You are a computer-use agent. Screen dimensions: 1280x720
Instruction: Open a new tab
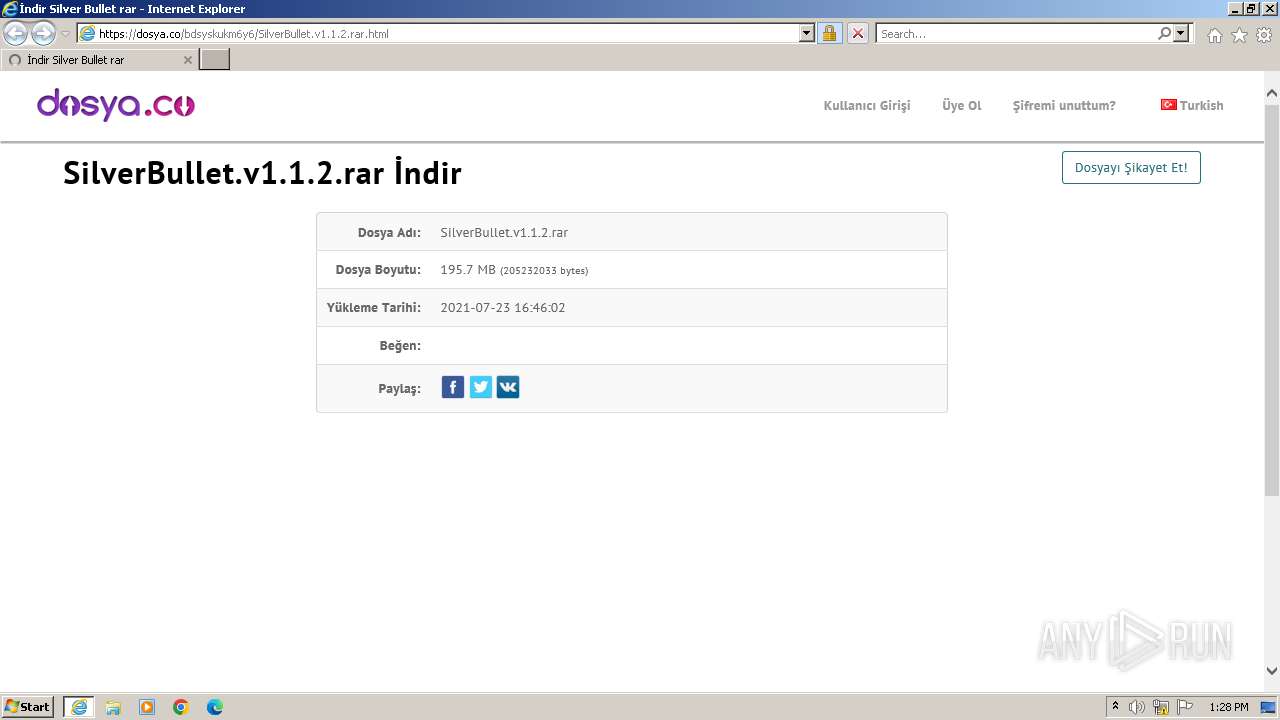[215, 60]
